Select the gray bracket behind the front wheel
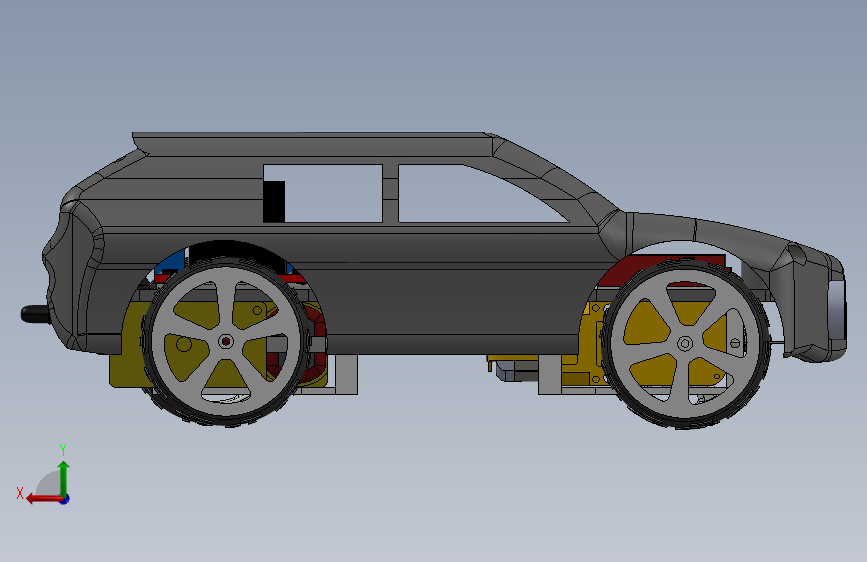The width and height of the screenshot is (867, 562). point(550,374)
